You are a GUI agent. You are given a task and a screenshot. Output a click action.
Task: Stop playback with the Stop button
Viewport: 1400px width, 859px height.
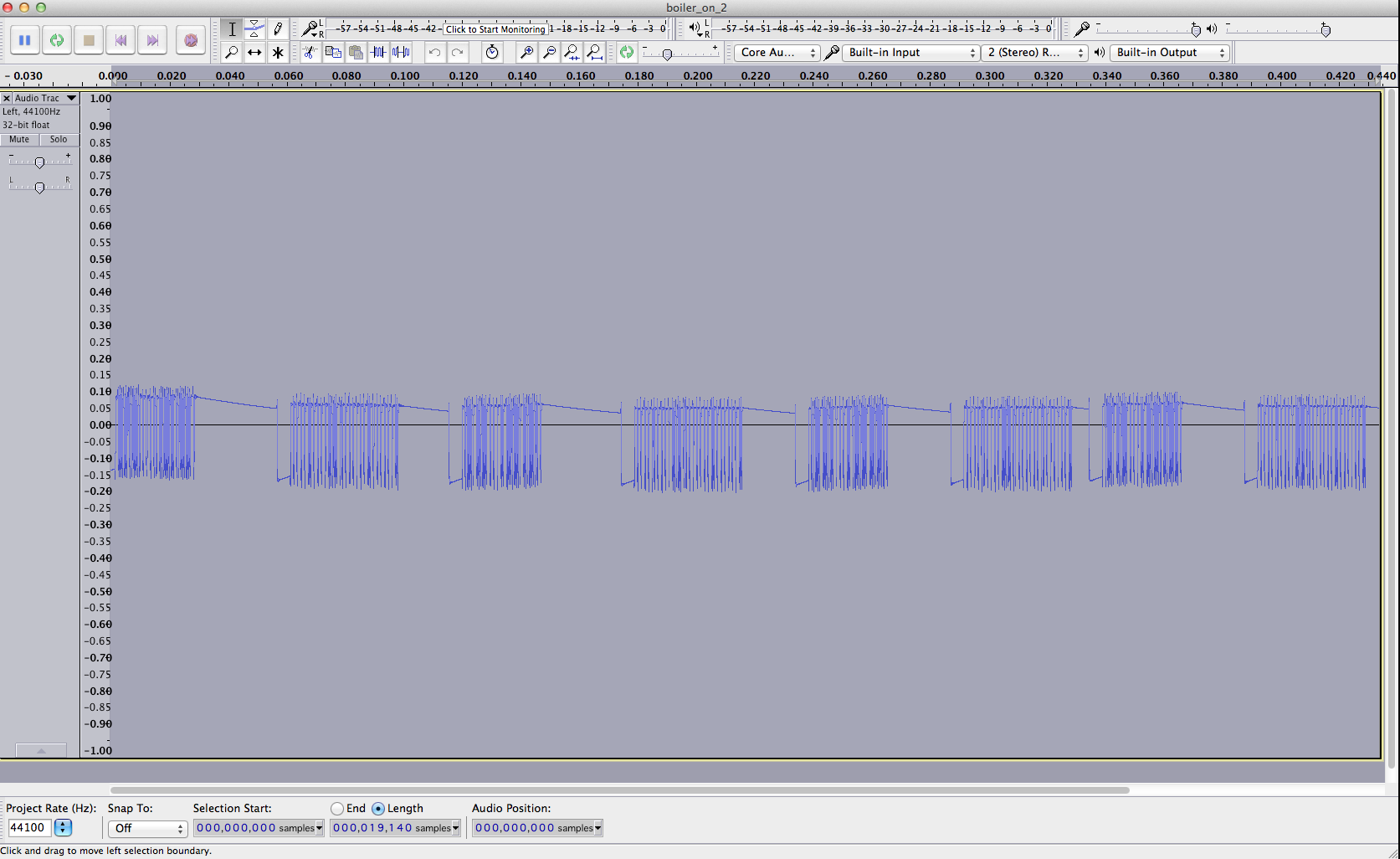[89, 40]
